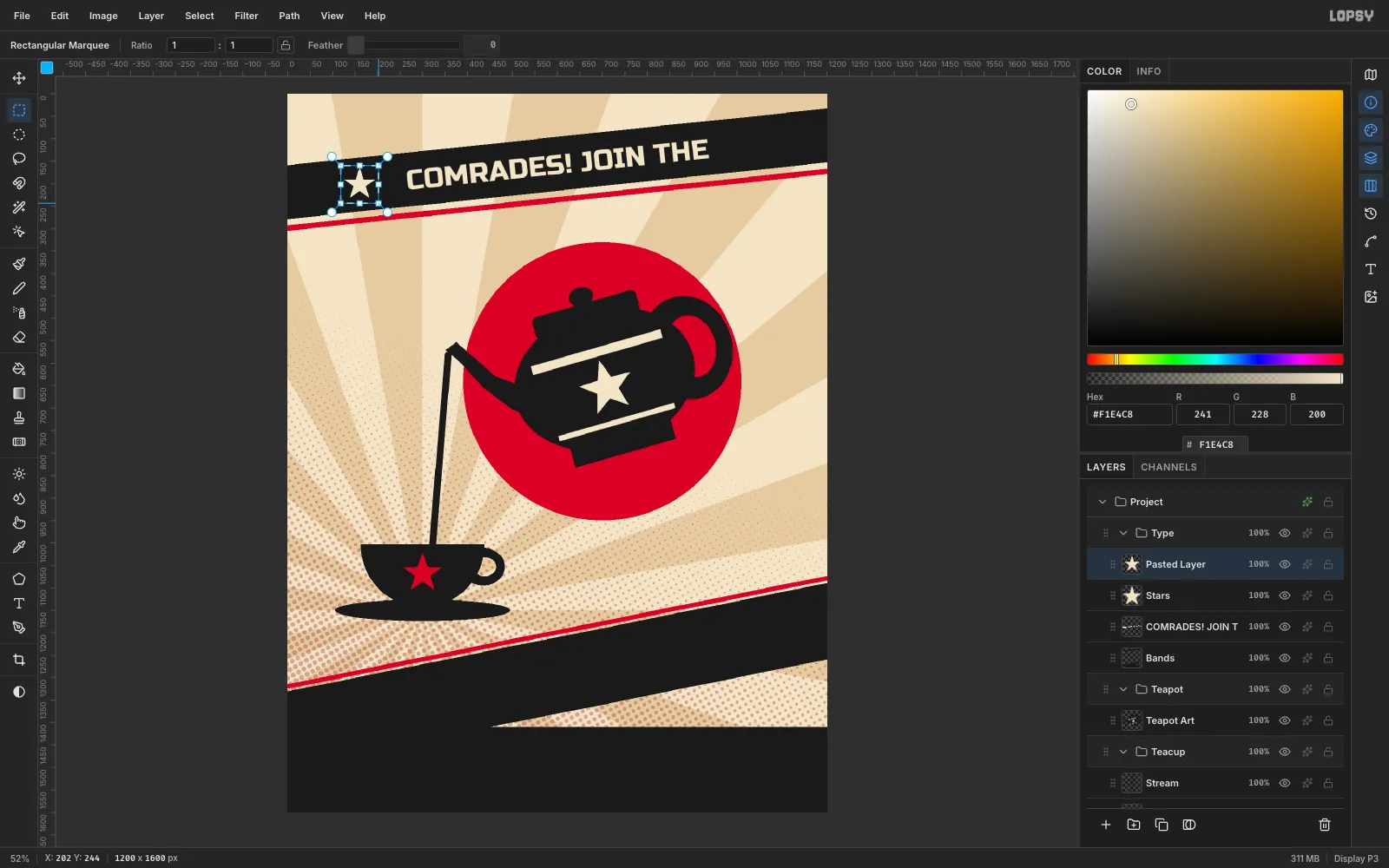Click the LOPSY logo
This screenshot has height=868, width=1389.
coord(1352,16)
